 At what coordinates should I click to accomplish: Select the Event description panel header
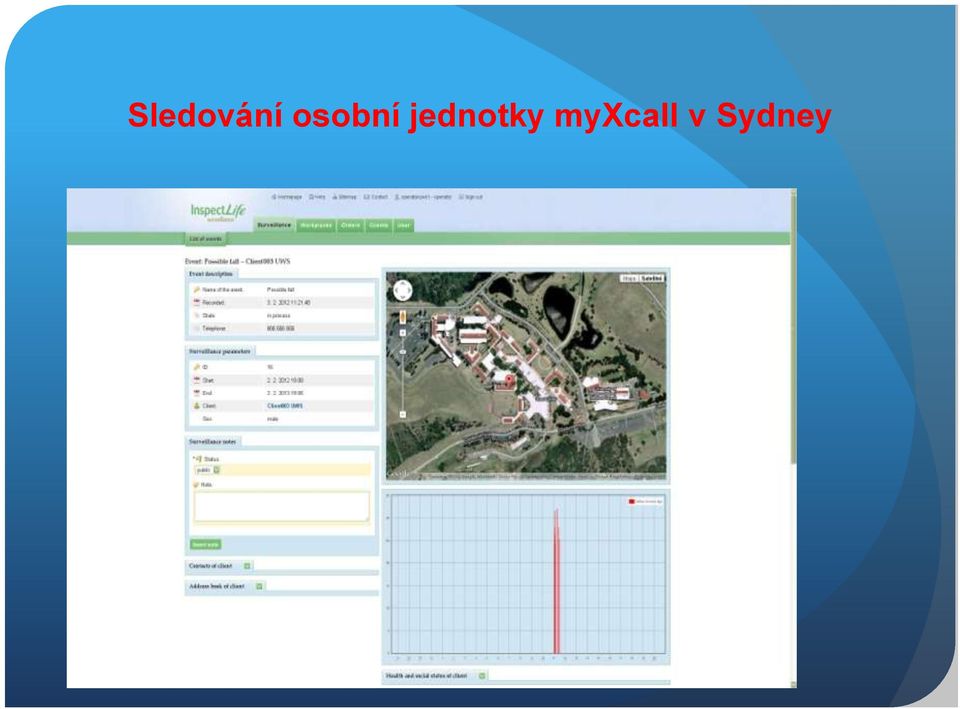(211, 274)
